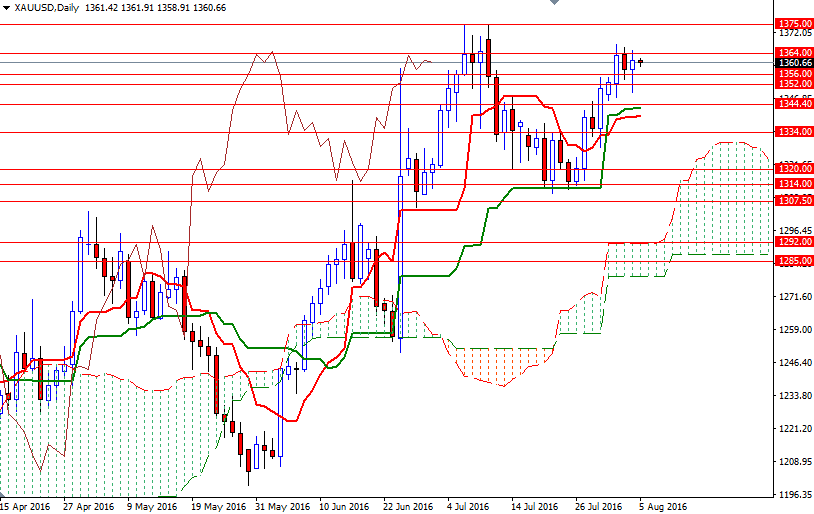This screenshot has width=814, height=514.
Task: Click the 1296.45 price scale value
Action: coord(795,231)
